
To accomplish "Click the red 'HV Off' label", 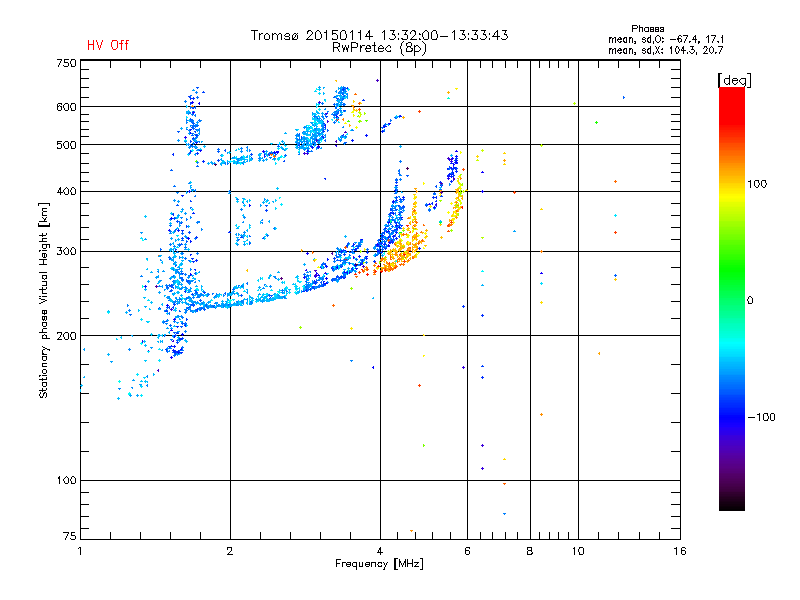I will (x=108, y=45).
